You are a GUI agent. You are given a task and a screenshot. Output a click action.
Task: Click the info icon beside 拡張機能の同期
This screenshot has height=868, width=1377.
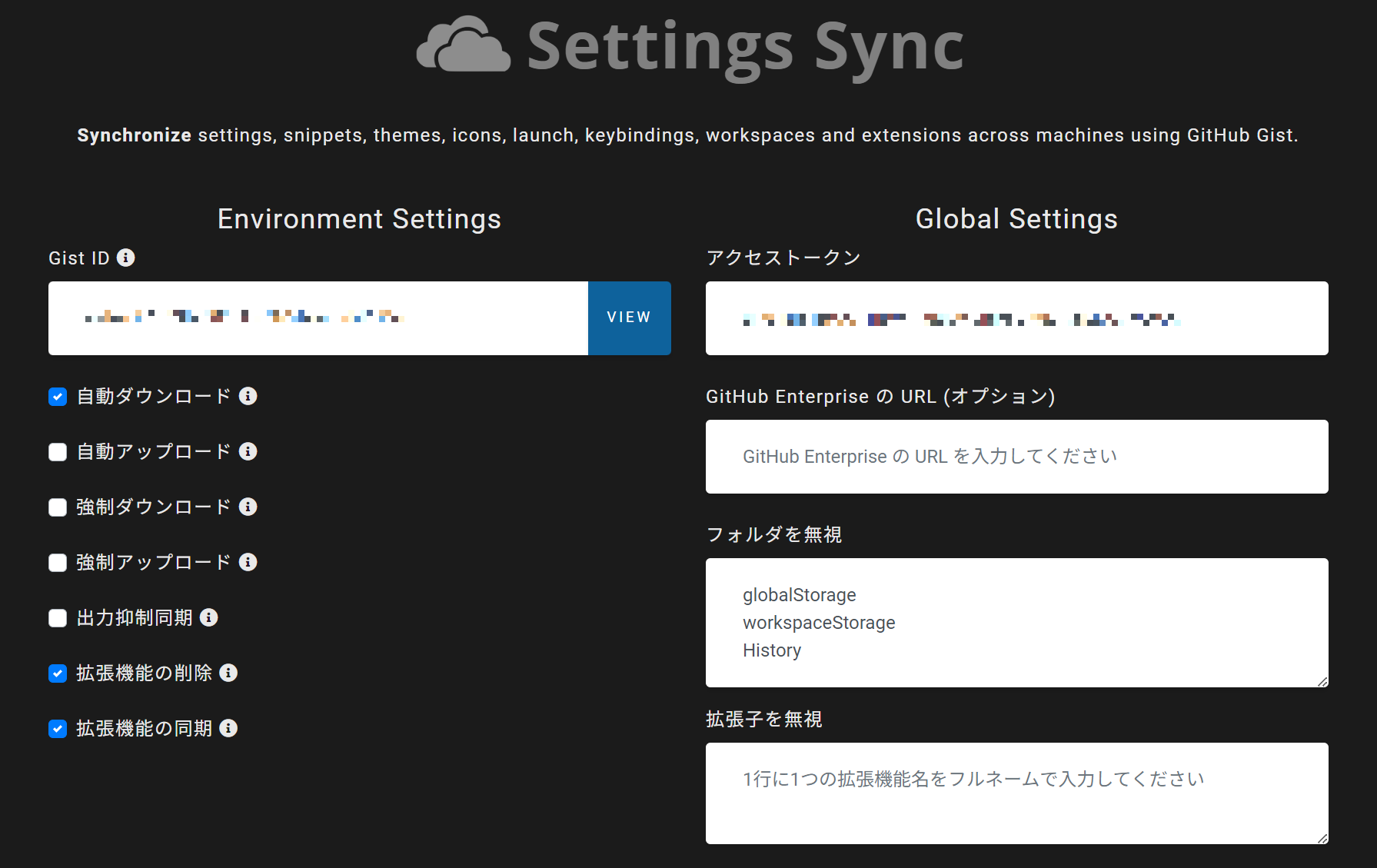[x=228, y=728]
